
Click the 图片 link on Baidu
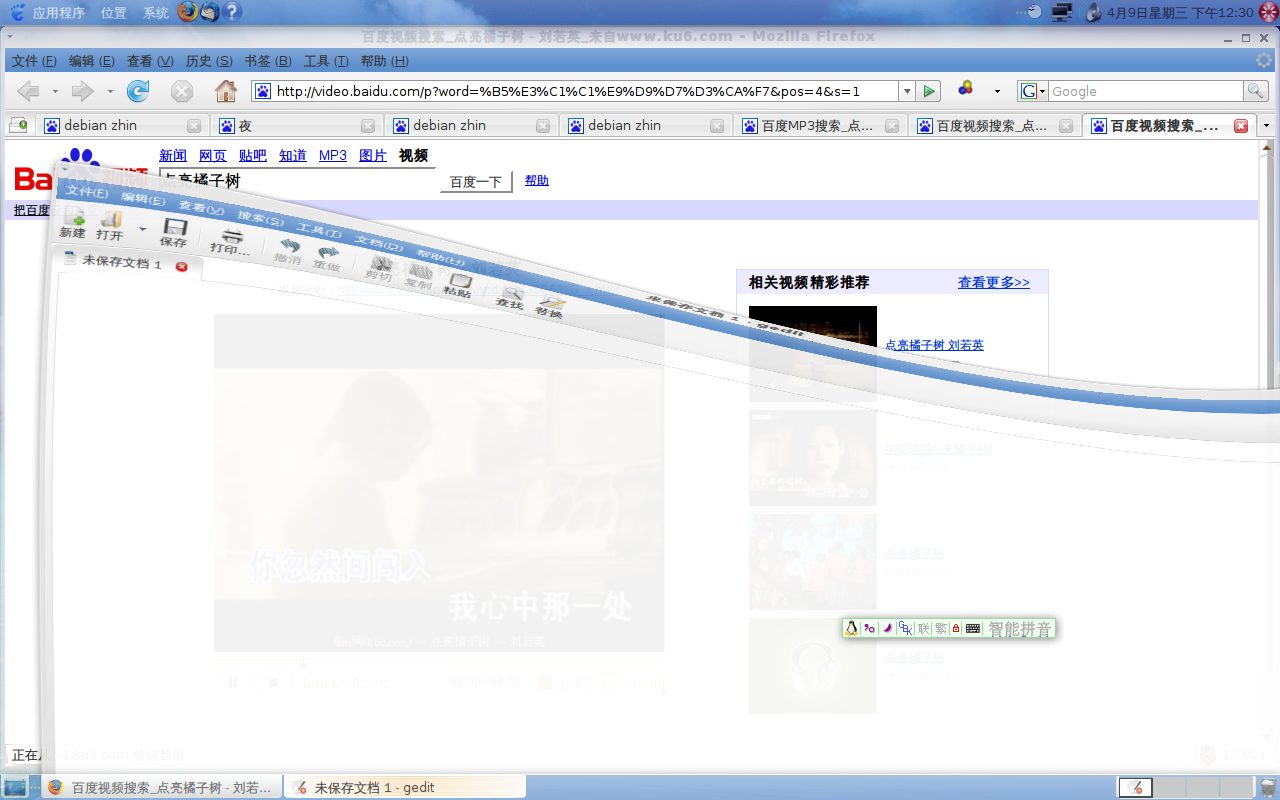[x=373, y=155]
